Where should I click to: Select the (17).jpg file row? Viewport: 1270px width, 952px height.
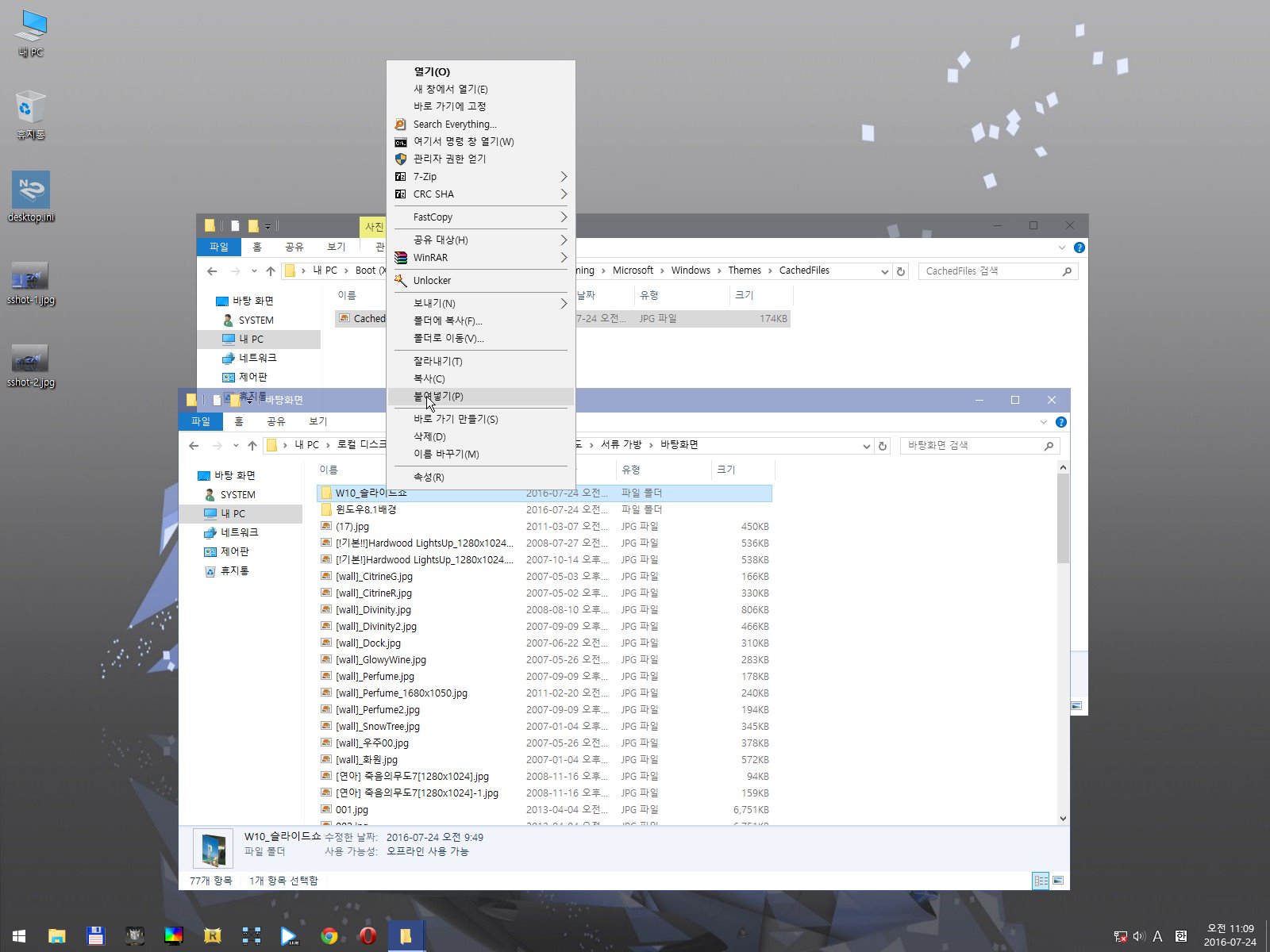pyautogui.click(x=545, y=526)
